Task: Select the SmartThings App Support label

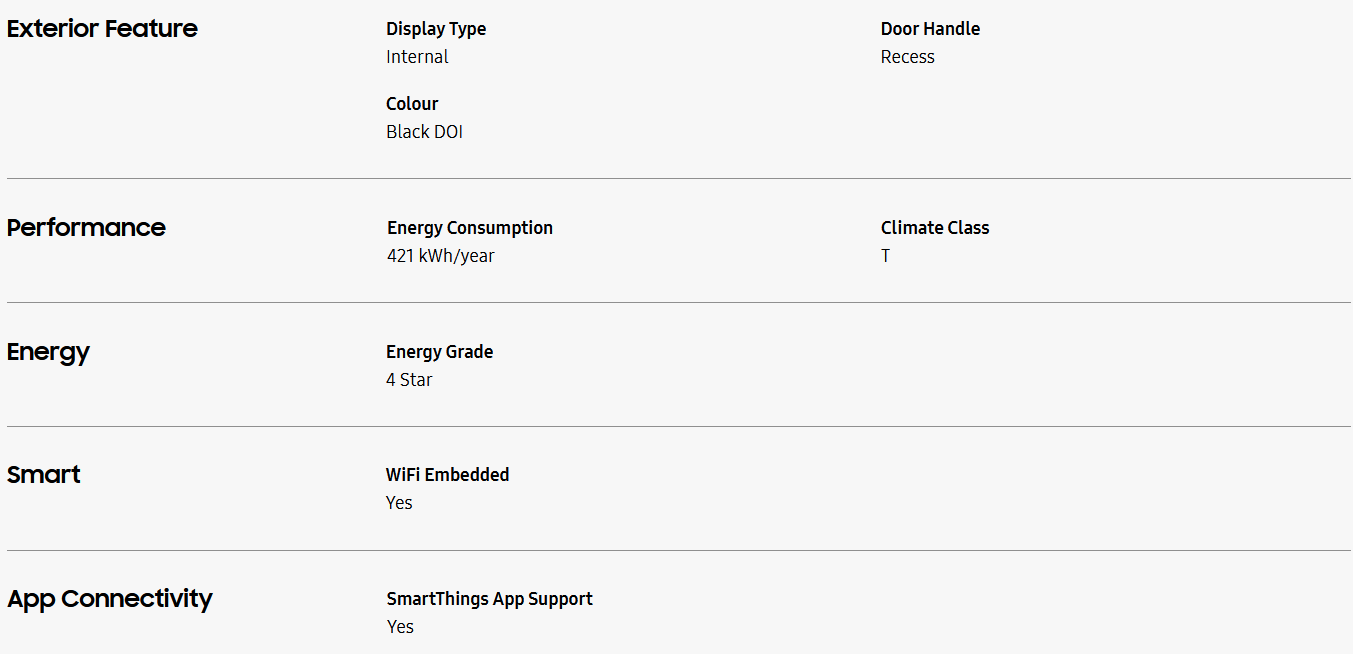Action: pyautogui.click(x=490, y=599)
